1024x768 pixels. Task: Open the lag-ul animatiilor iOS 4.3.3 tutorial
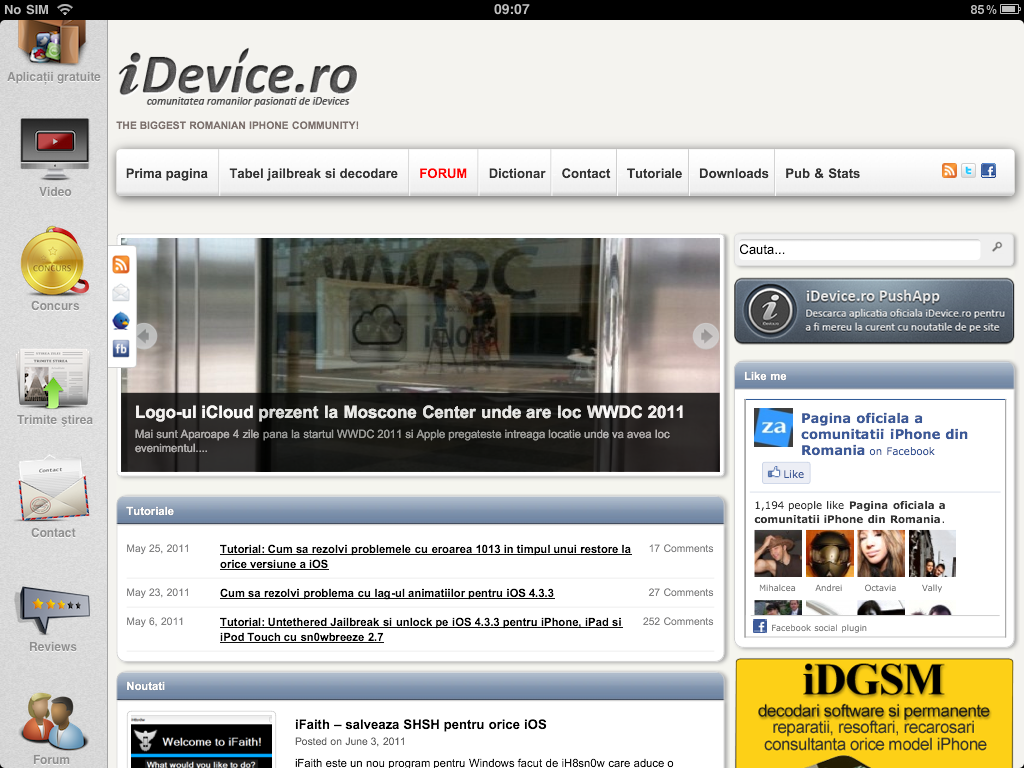[x=386, y=593]
